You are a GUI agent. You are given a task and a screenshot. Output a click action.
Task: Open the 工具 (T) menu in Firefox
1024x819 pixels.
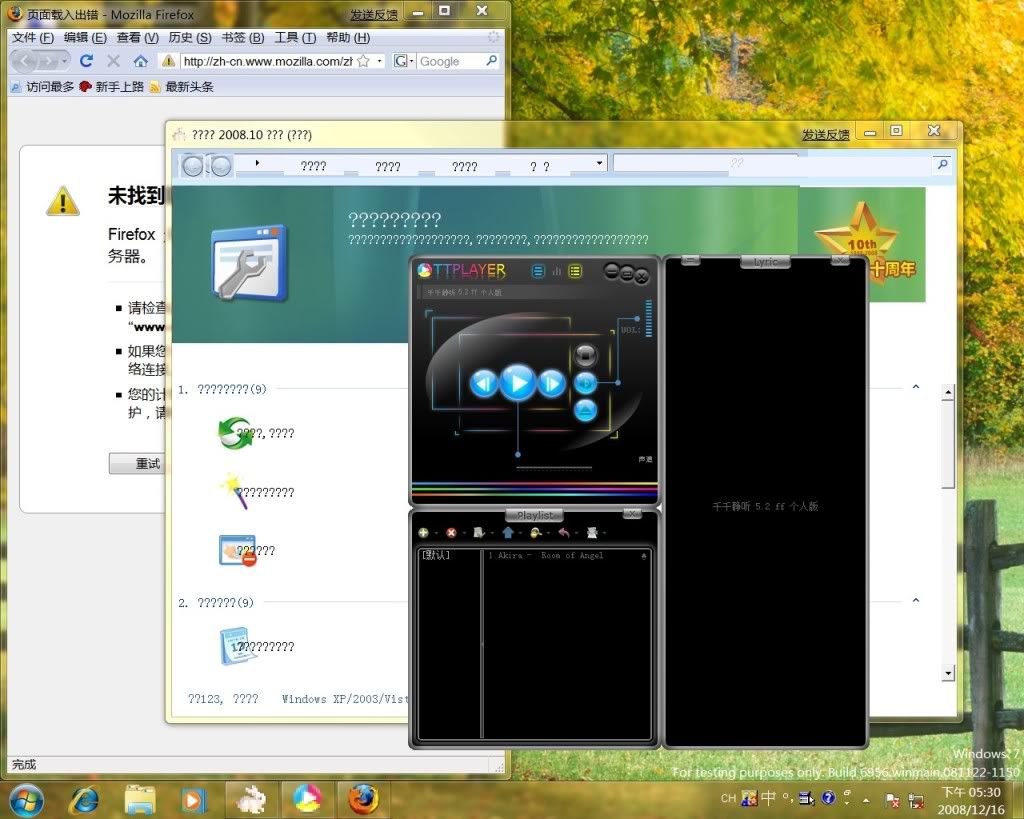click(x=295, y=38)
